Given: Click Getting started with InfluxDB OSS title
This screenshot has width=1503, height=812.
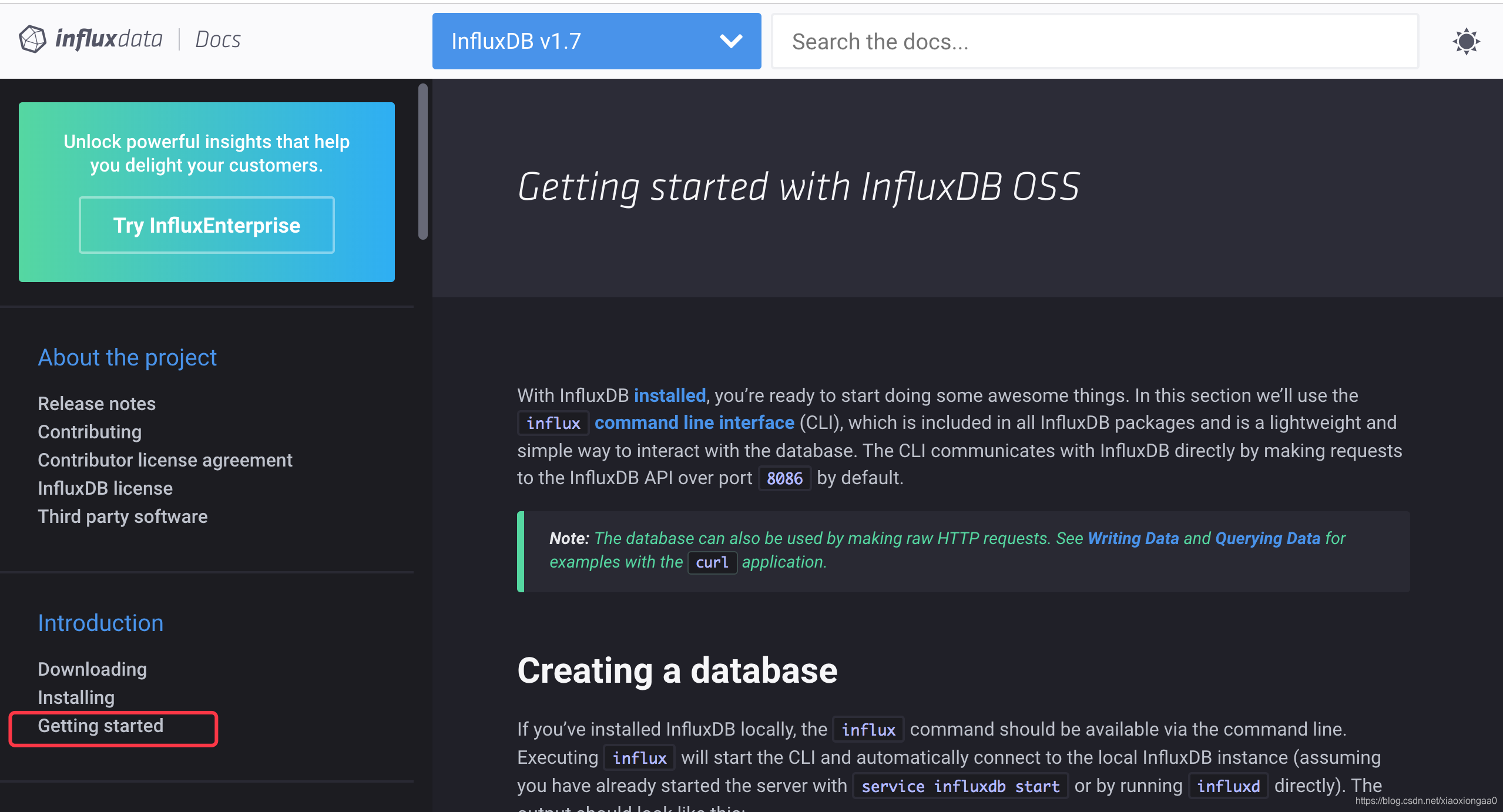Looking at the screenshot, I should (798, 187).
